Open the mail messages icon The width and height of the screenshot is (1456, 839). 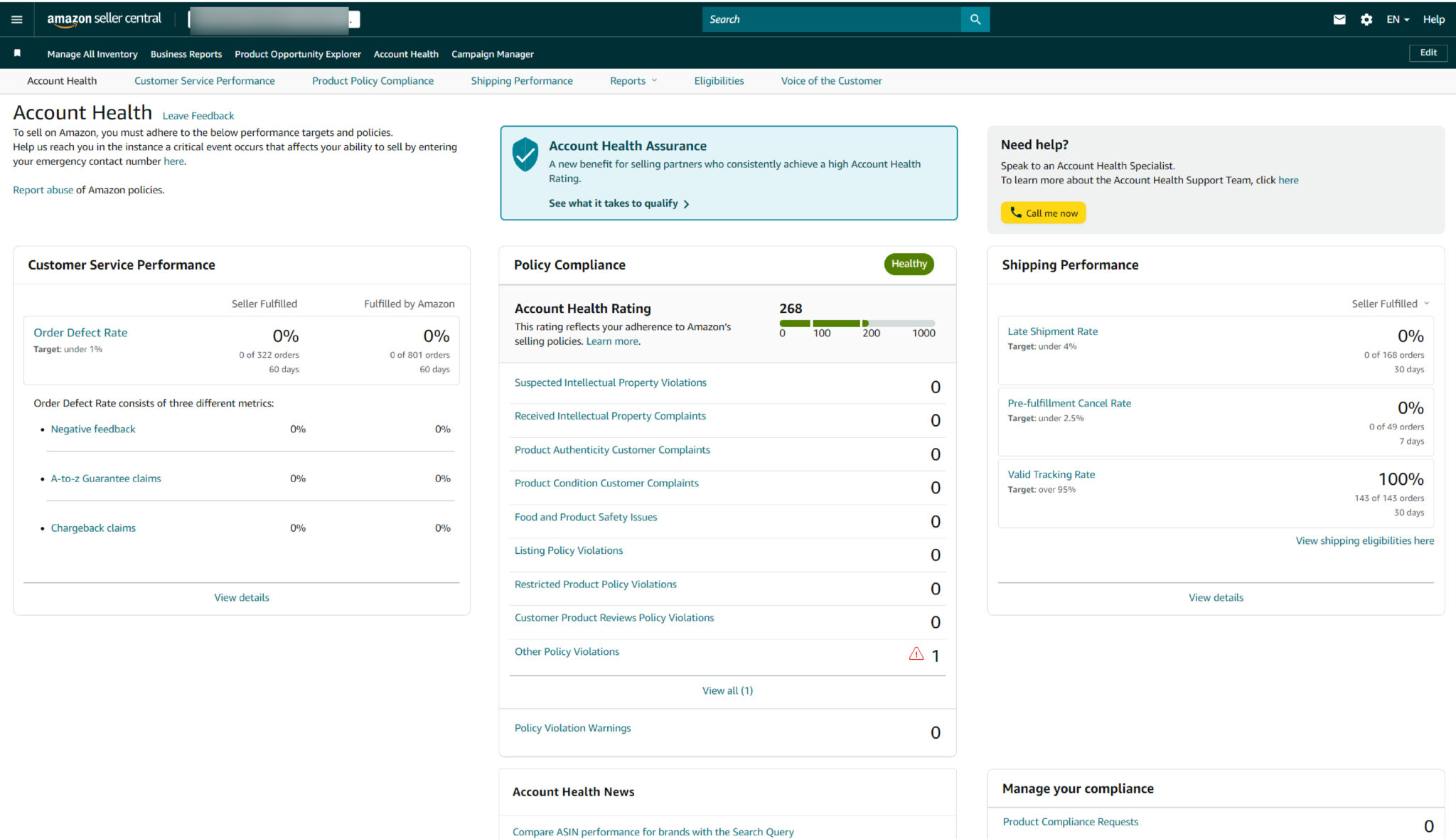[1339, 20]
